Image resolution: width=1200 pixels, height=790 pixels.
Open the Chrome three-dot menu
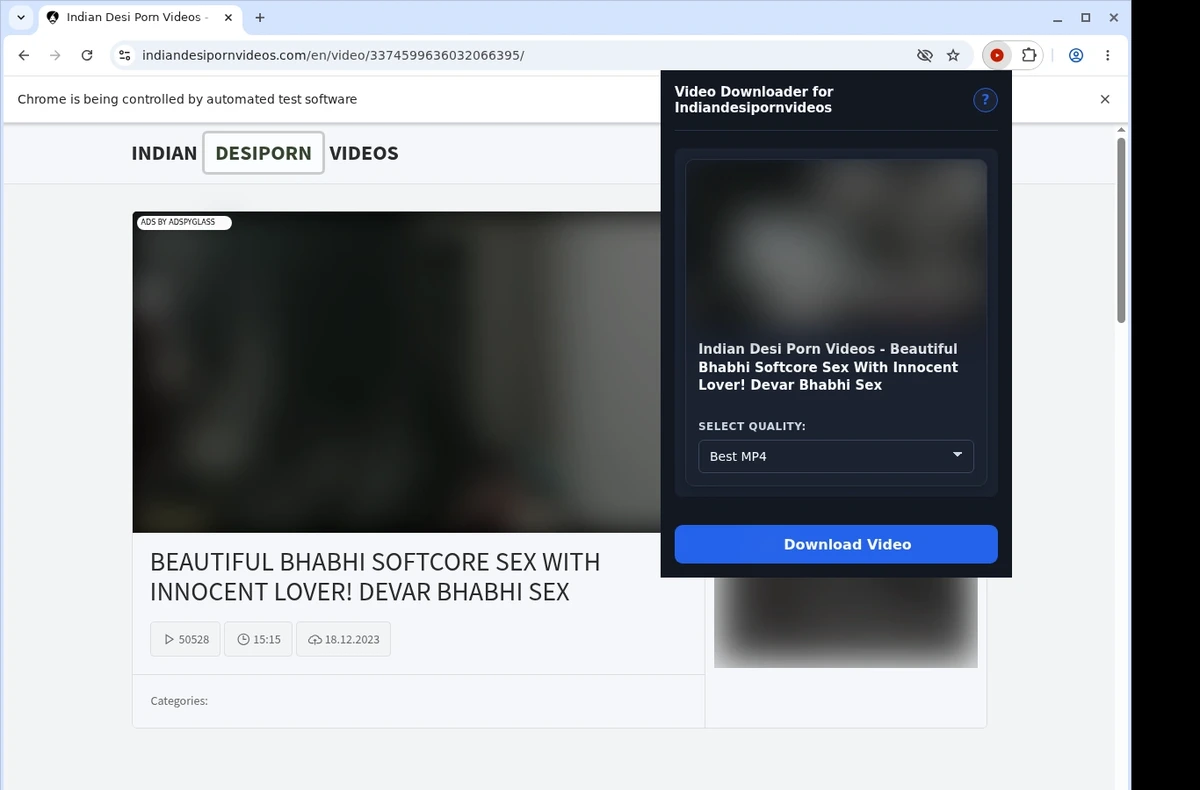click(1108, 56)
